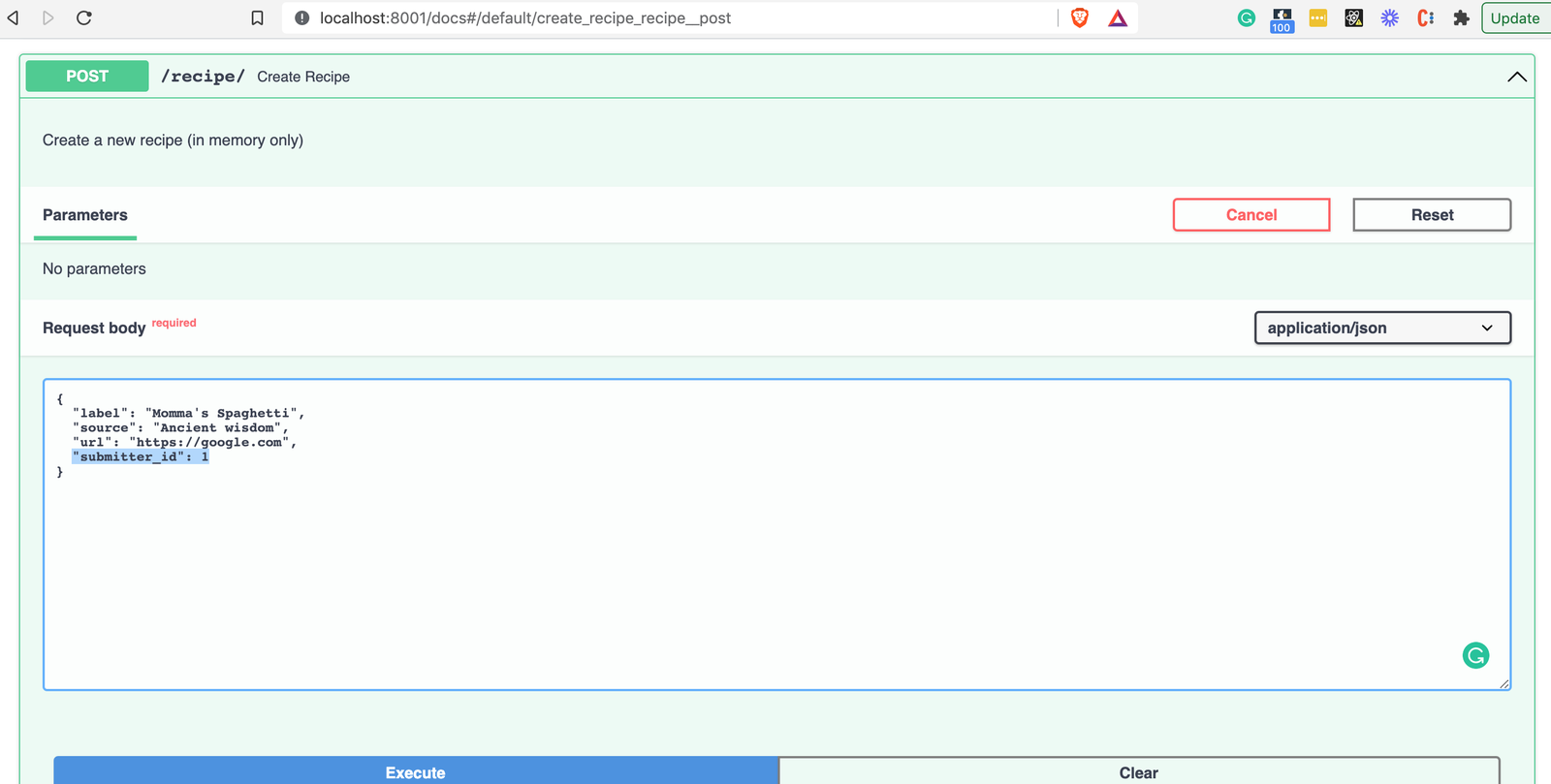Click the site info icon in address bar
Viewport: 1551px width, 784px height.
click(x=301, y=17)
